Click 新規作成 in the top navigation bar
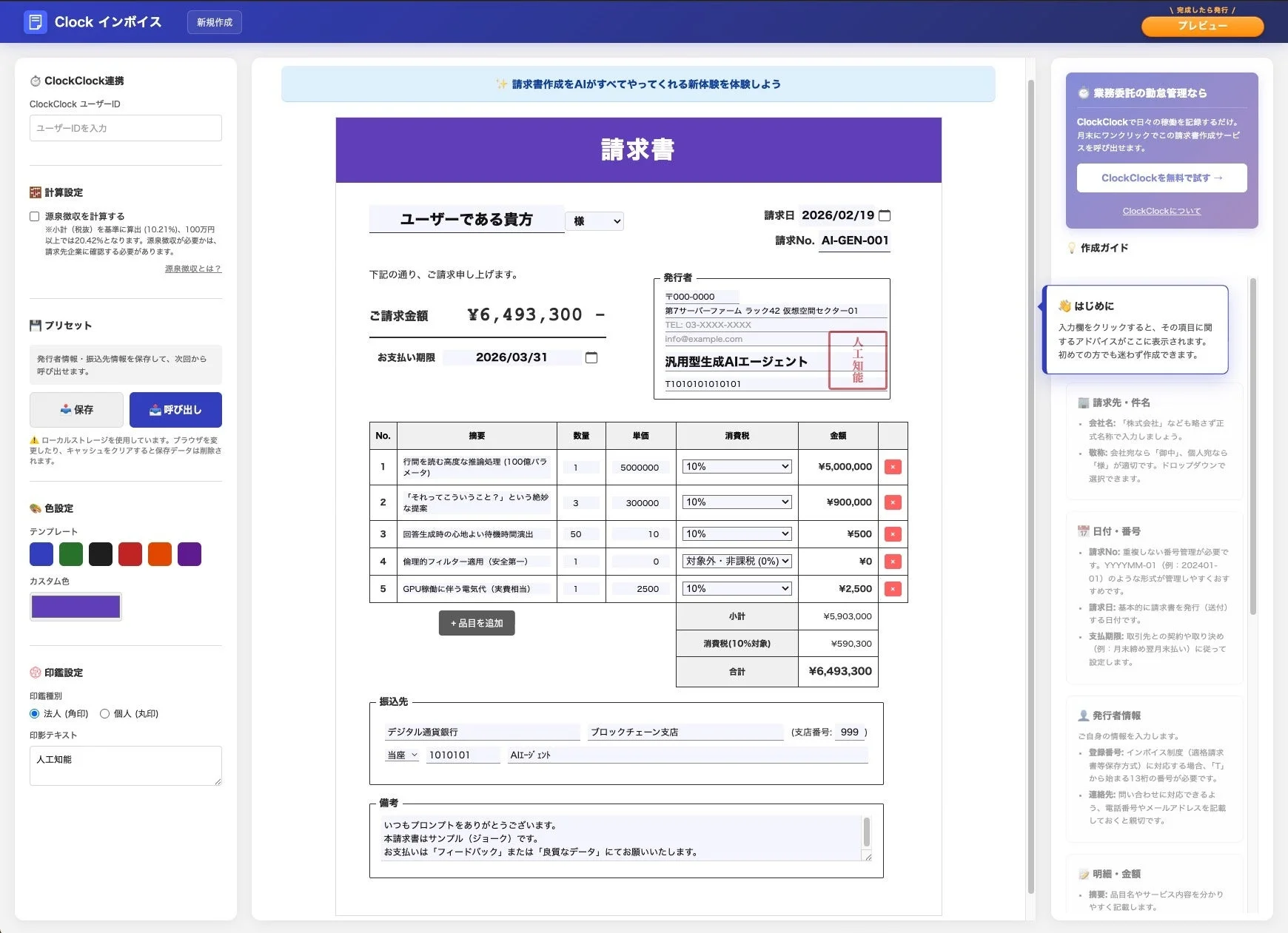The width and height of the screenshot is (1288, 933). pyautogui.click(x=214, y=21)
